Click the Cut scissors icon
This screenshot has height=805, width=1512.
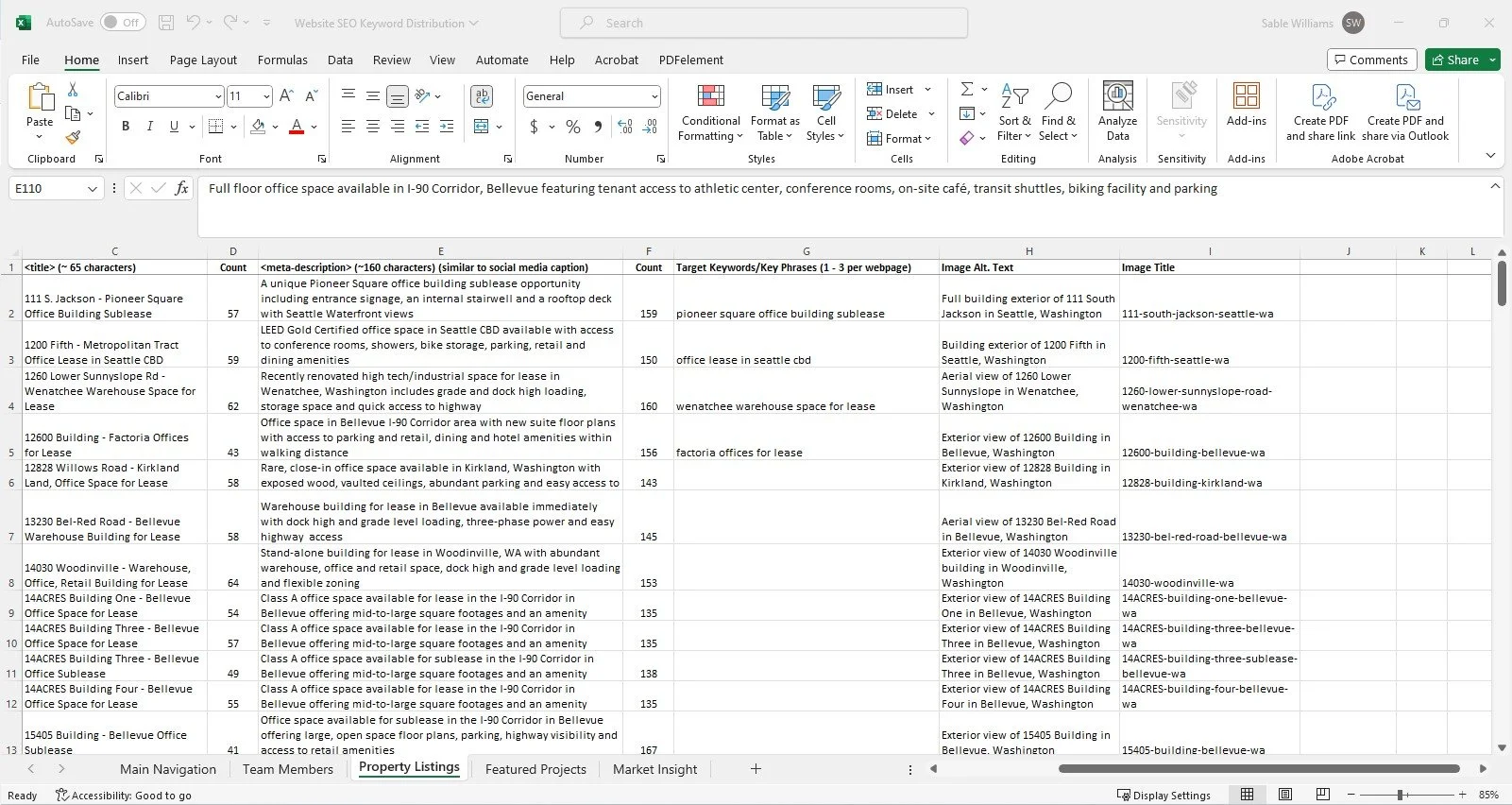[x=73, y=90]
